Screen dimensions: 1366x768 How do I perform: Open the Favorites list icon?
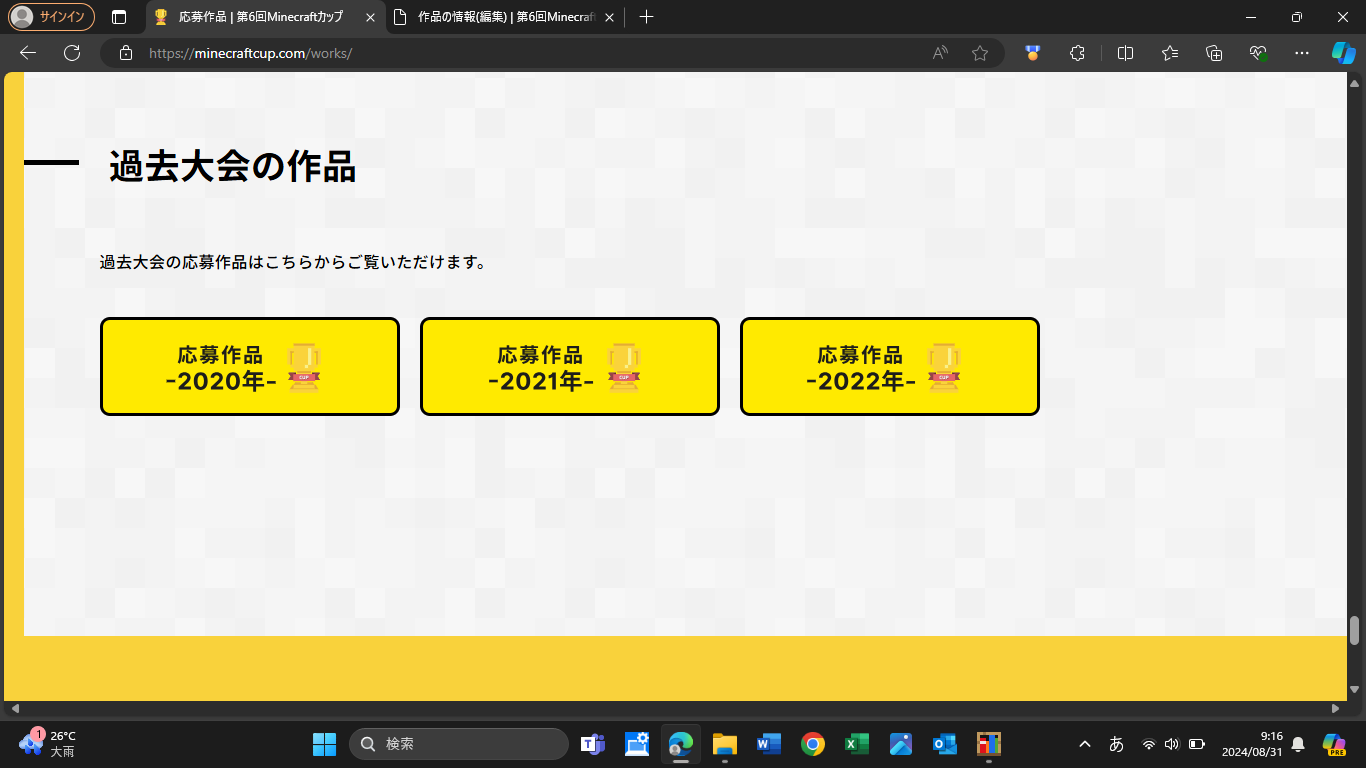[1170, 53]
